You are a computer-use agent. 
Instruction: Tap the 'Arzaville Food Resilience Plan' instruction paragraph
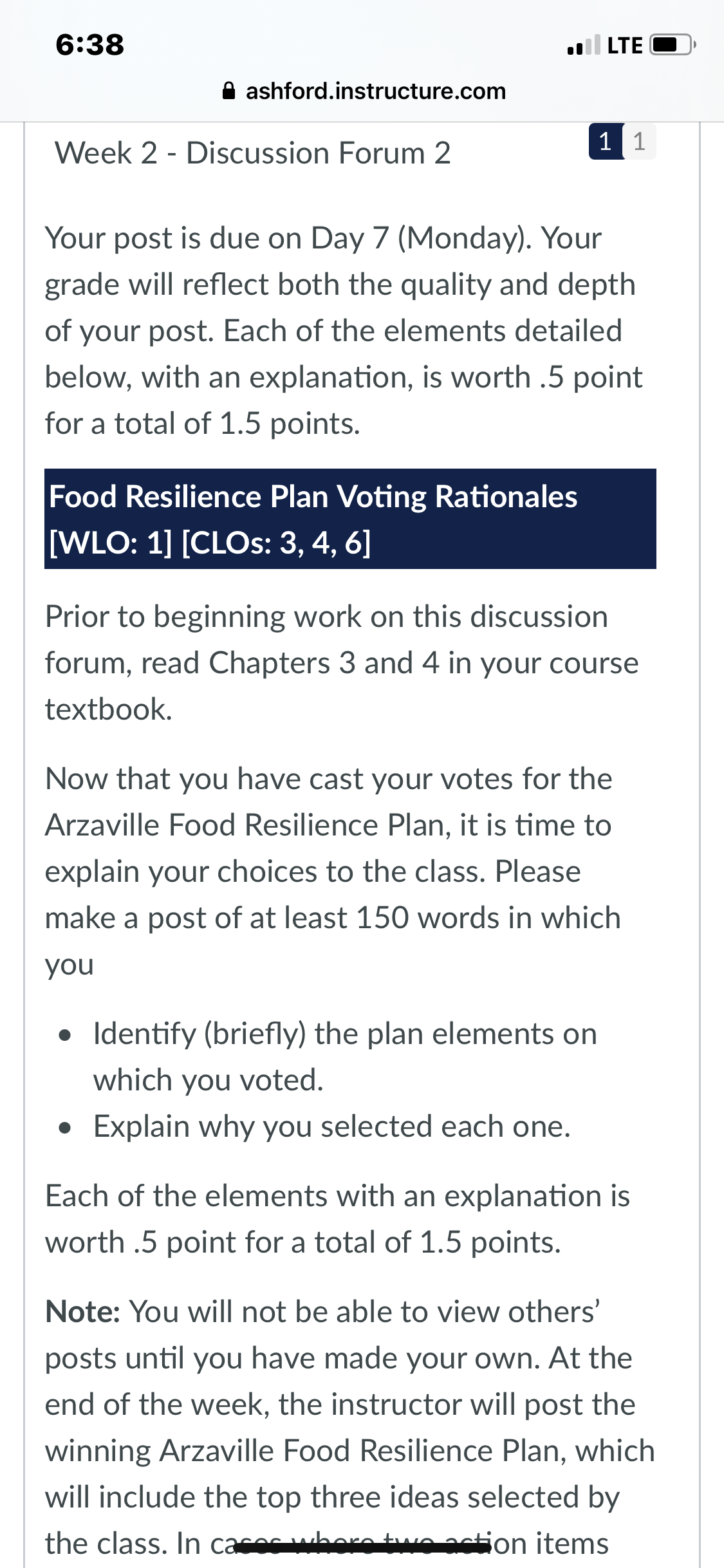click(x=333, y=872)
